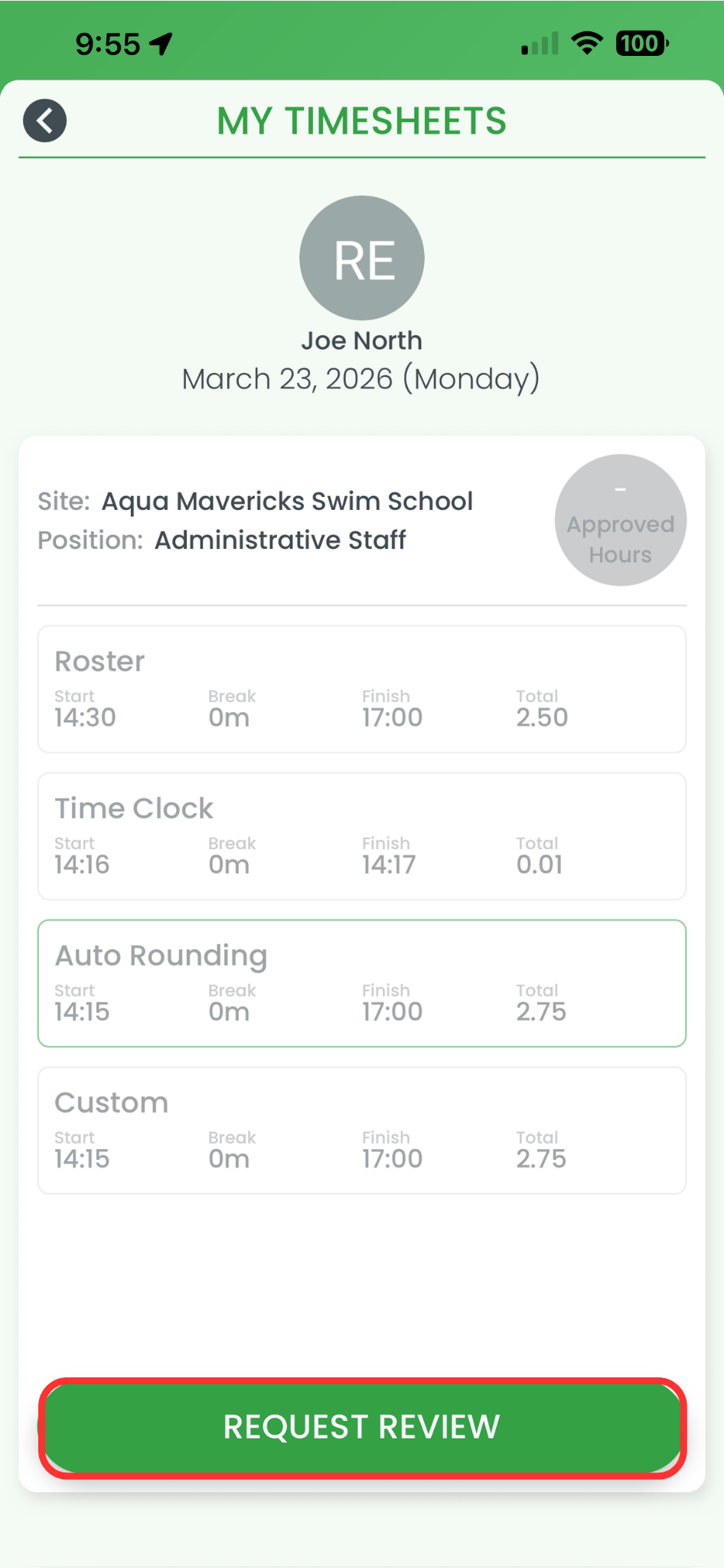
Task: Tap the battery indicator icon
Action: pyautogui.click(x=641, y=44)
